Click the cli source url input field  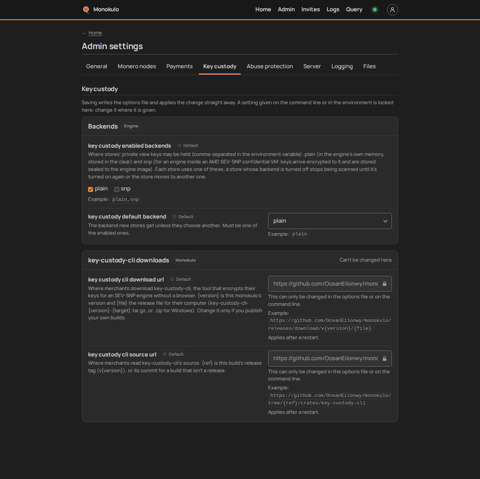click(x=330, y=358)
